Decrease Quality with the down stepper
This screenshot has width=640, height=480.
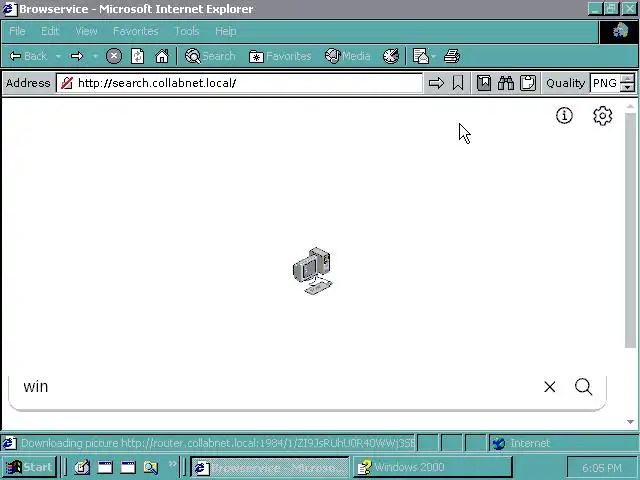click(627, 88)
